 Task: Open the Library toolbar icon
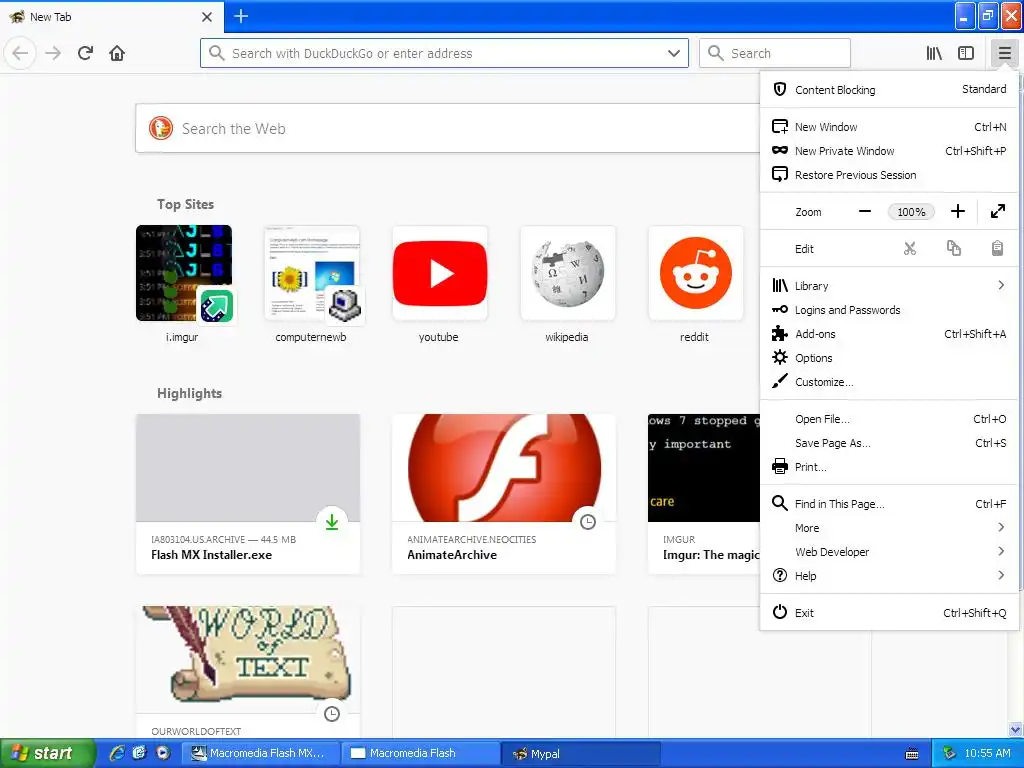[934, 53]
